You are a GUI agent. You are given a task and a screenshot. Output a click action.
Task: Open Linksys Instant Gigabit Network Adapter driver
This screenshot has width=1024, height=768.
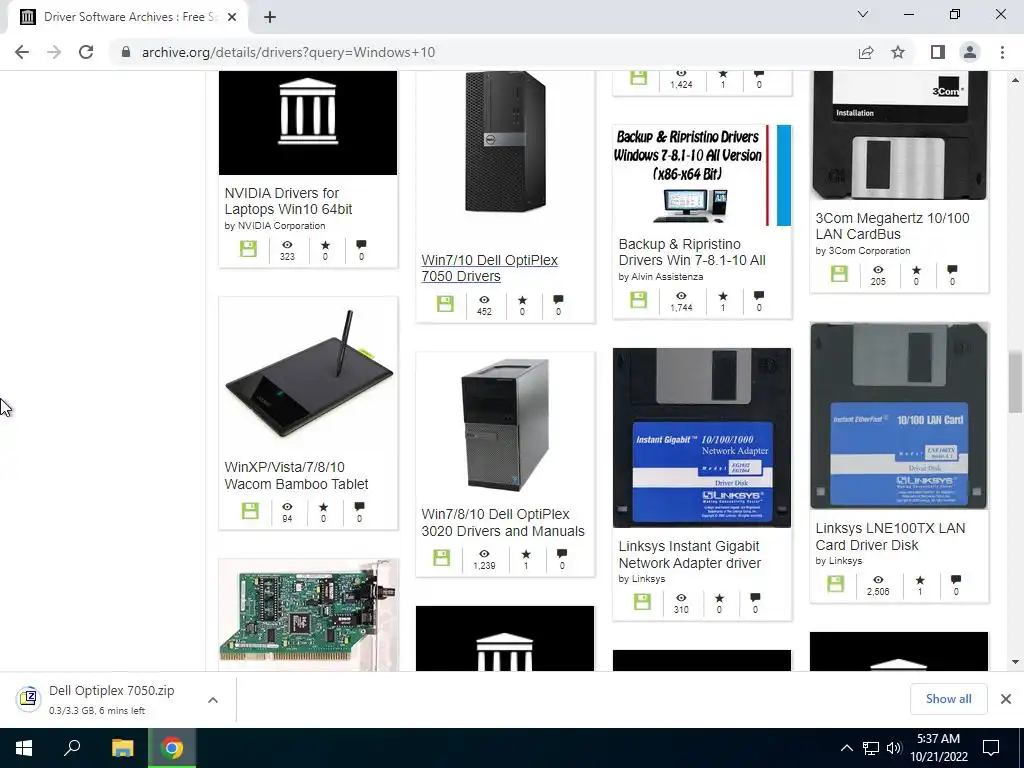(690, 554)
